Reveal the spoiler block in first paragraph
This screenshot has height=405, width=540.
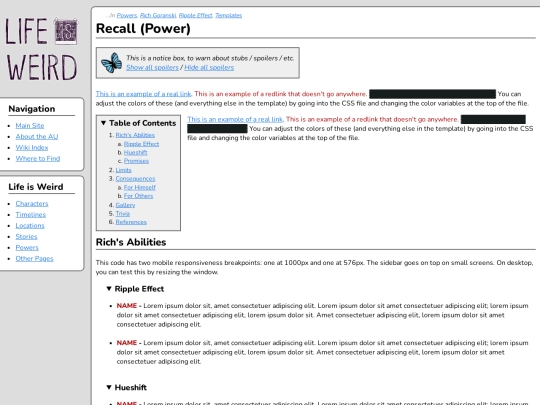click(x=432, y=94)
